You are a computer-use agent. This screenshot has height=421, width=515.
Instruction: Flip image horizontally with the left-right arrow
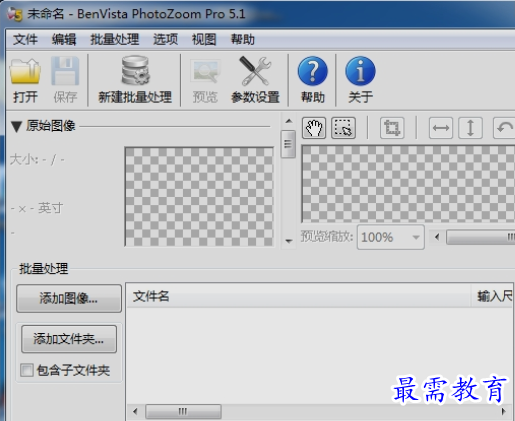(x=441, y=128)
